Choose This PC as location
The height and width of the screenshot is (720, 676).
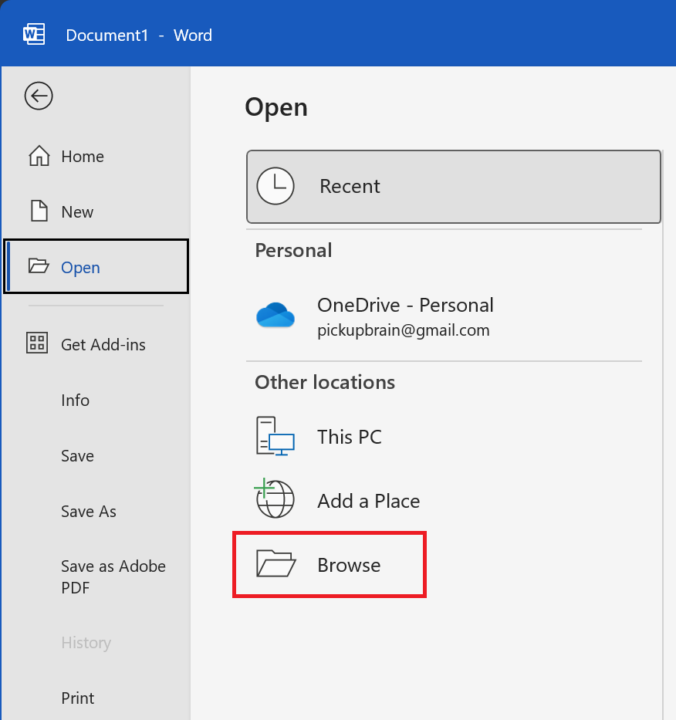click(444, 436)
